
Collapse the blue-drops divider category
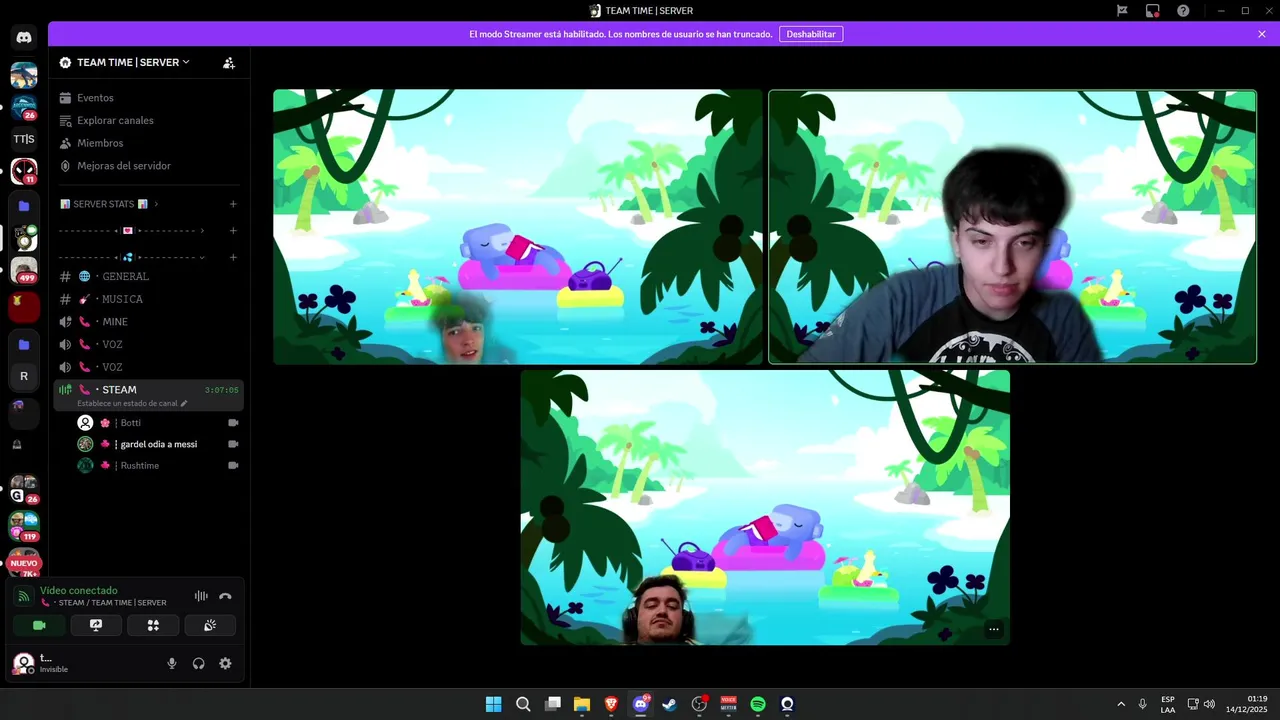click(x=132, y=257)
